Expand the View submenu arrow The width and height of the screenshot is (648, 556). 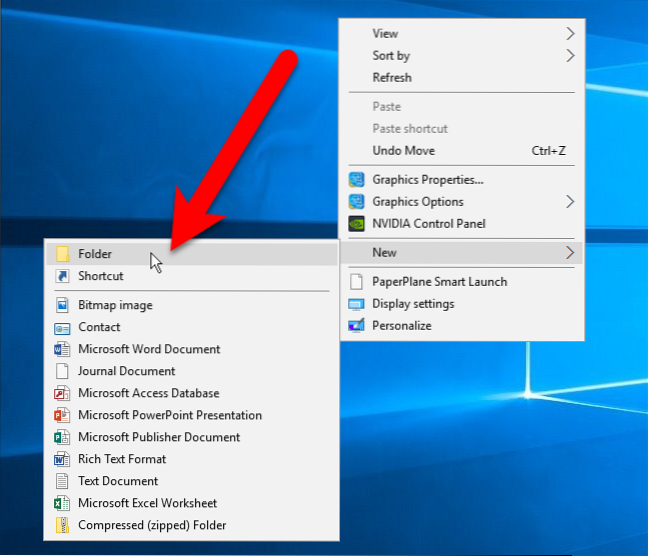pos(570,34)
